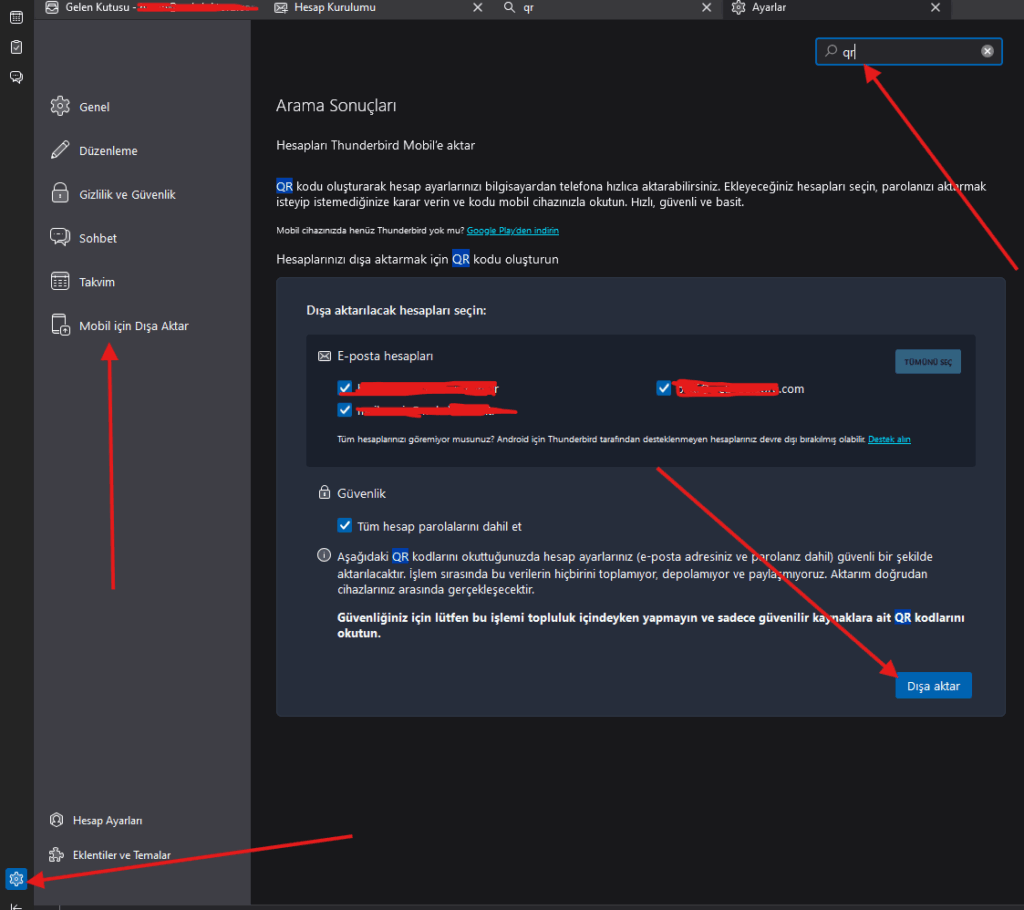This screenshot has width=1024, height=910.
Task: Open the Google Play'den indirin link
Action: (513, 231)
